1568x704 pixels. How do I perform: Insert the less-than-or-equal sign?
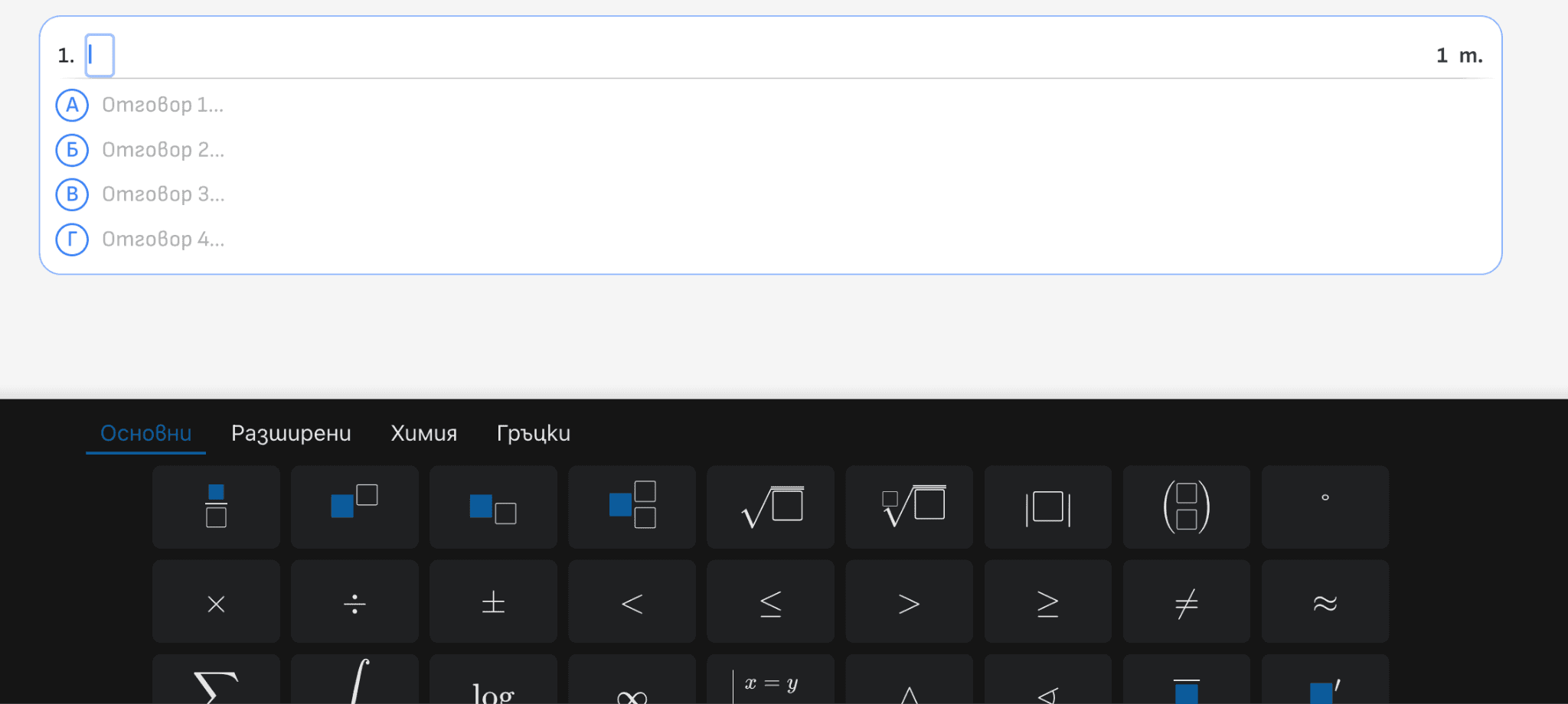click(770, 601)
